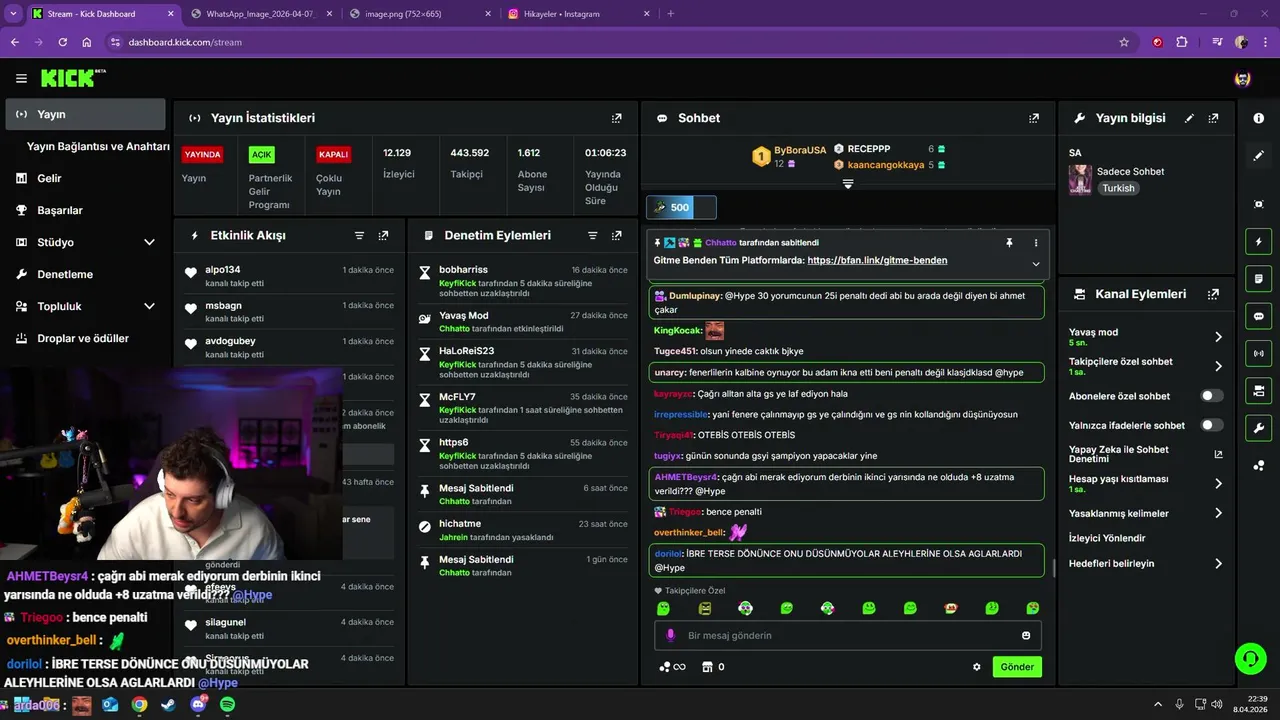
Task: Click the Kick logo
Action: (73, 78)
